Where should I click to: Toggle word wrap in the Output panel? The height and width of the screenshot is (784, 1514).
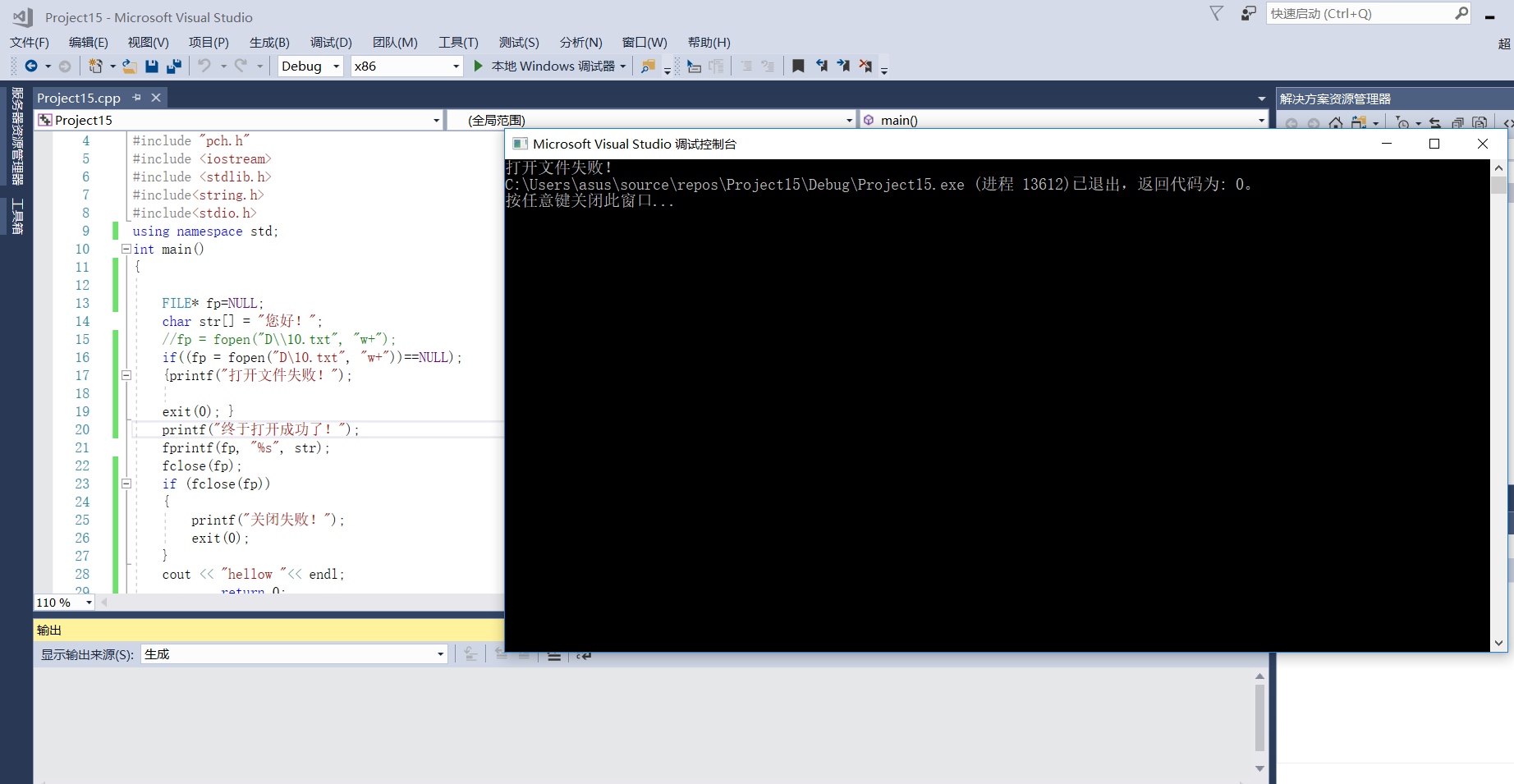pyautogui.click(x=584, y=655)
